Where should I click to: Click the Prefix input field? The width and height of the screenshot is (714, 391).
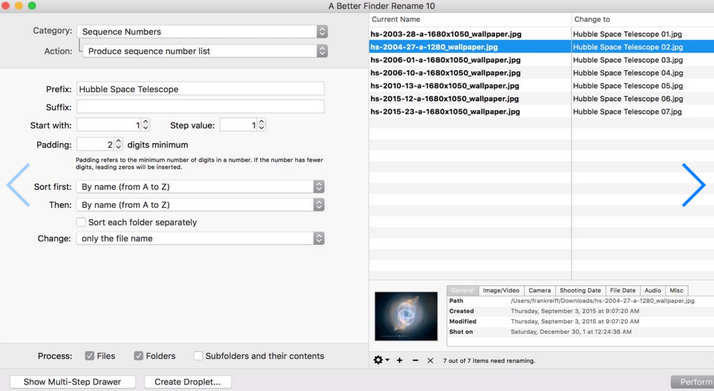tap(200, 89)
